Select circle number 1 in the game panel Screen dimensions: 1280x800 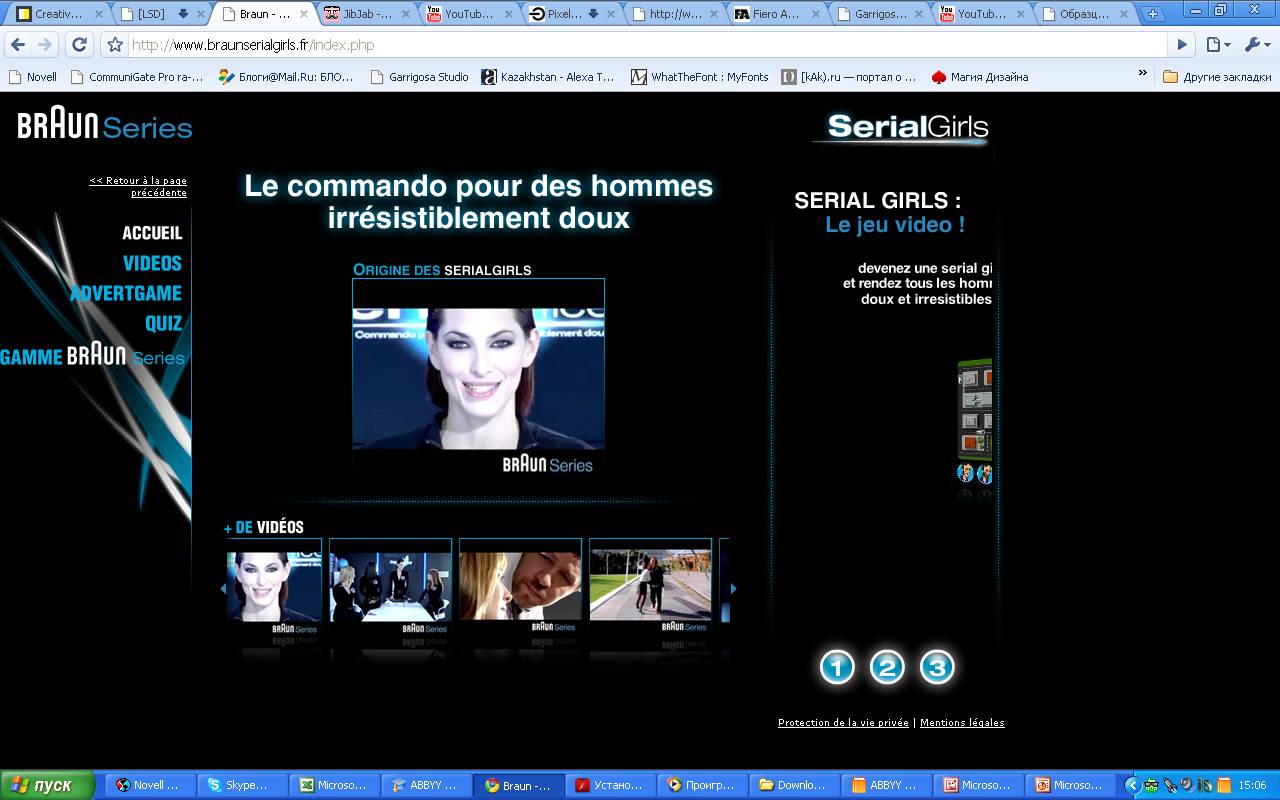[837, 667]
